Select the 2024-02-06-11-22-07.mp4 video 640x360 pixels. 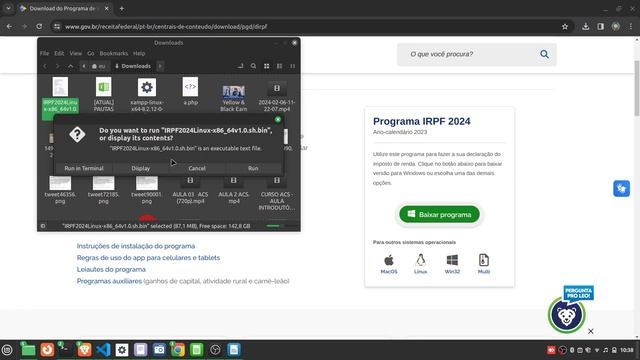point(277,97)
